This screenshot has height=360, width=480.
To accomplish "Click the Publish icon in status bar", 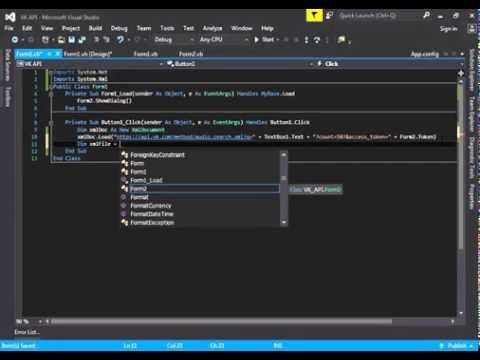I will coord(441,346).
